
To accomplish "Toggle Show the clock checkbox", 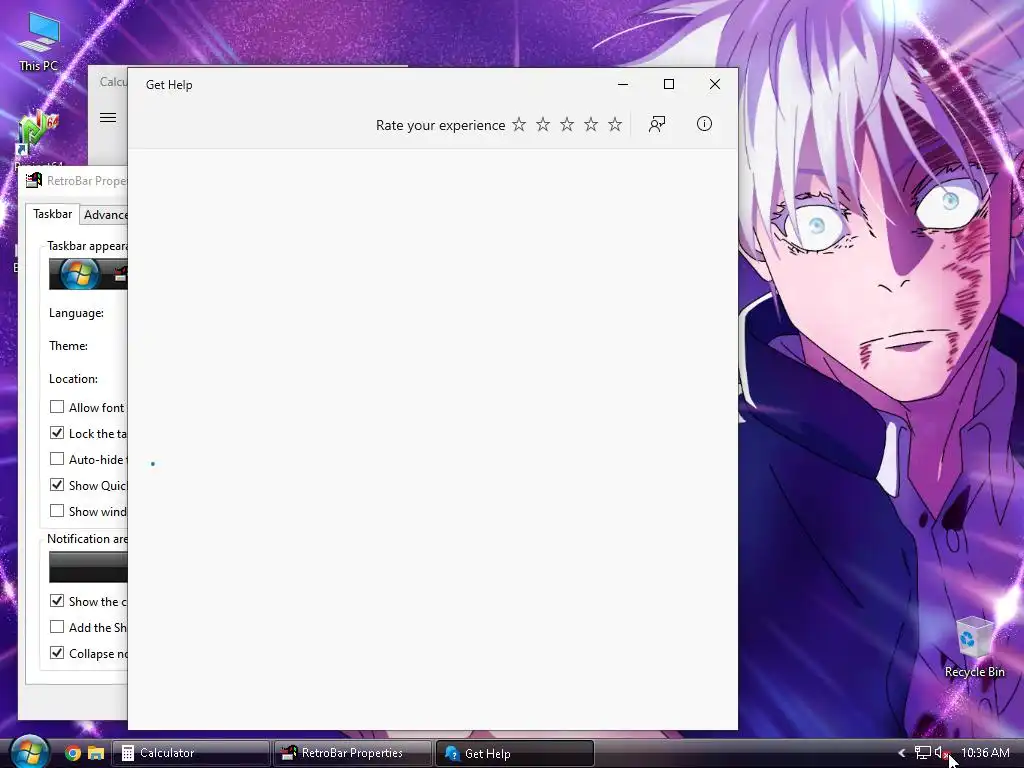I will tap(57, 601).
